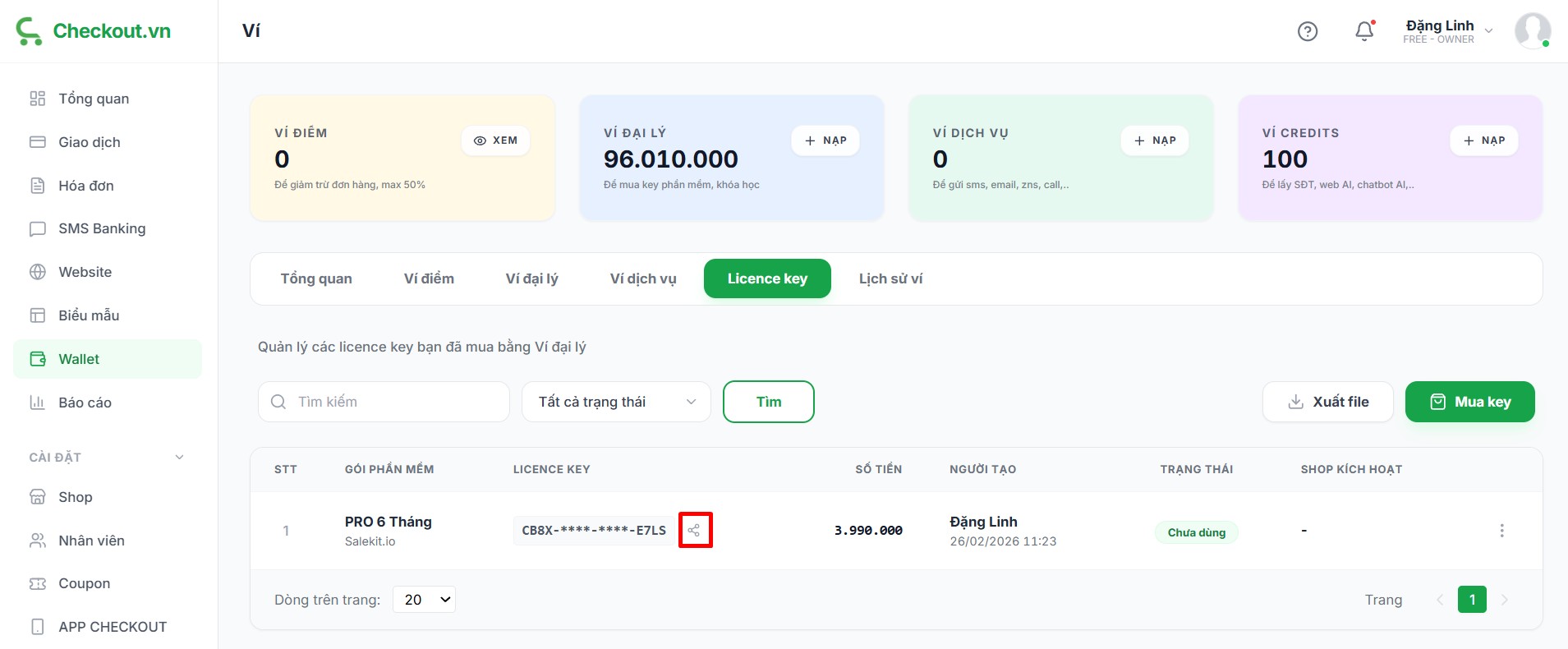Click the share icon beside the licence key
This screenshot has height=649, width=1568.
tap(695, 530)
